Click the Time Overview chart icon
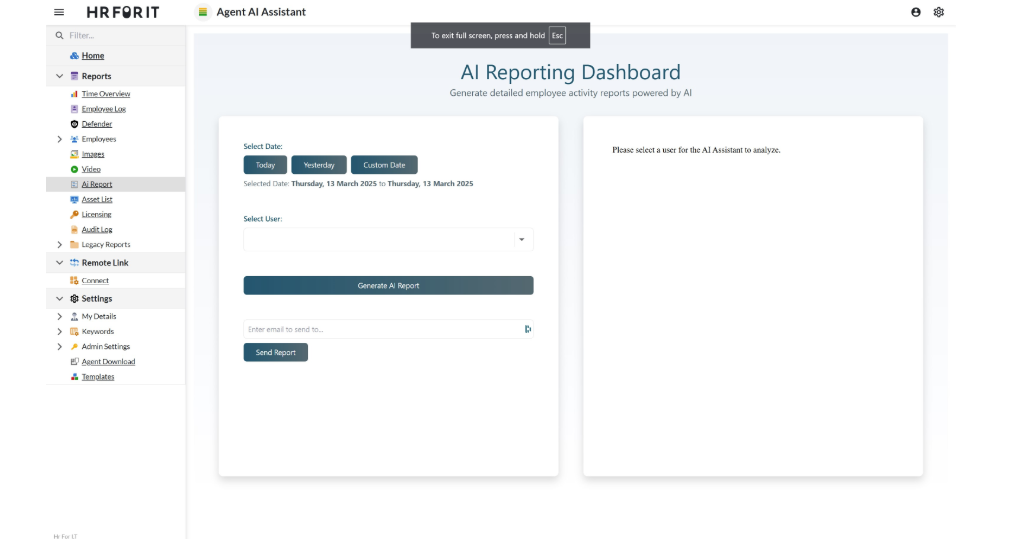Image resolution: width=1012 pixels, height=539 pixels. pos(74,94)
